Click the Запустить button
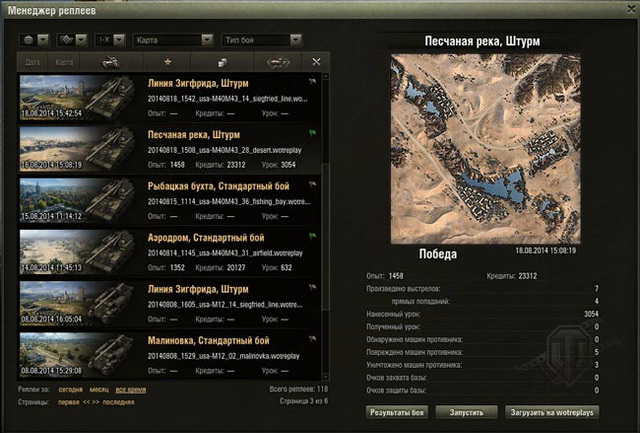 [467, 412]
